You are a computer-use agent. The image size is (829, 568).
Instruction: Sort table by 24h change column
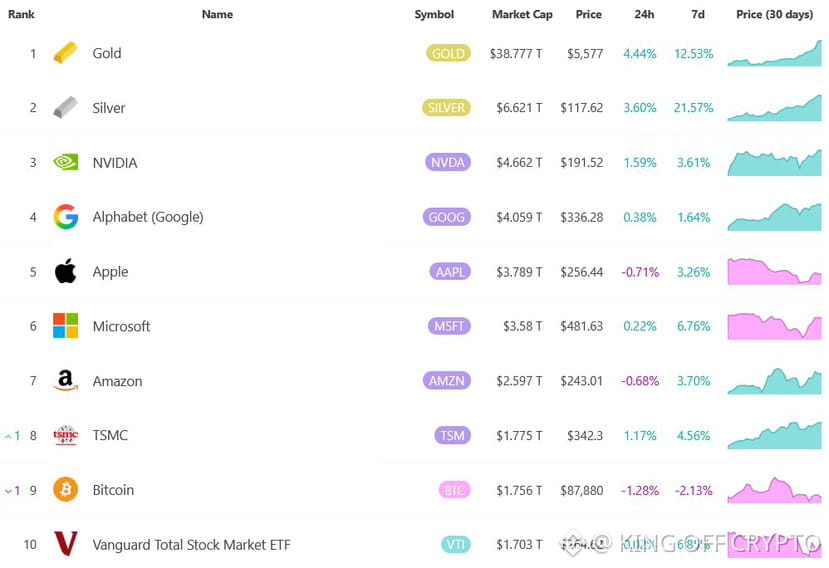[x=645, y=15]
